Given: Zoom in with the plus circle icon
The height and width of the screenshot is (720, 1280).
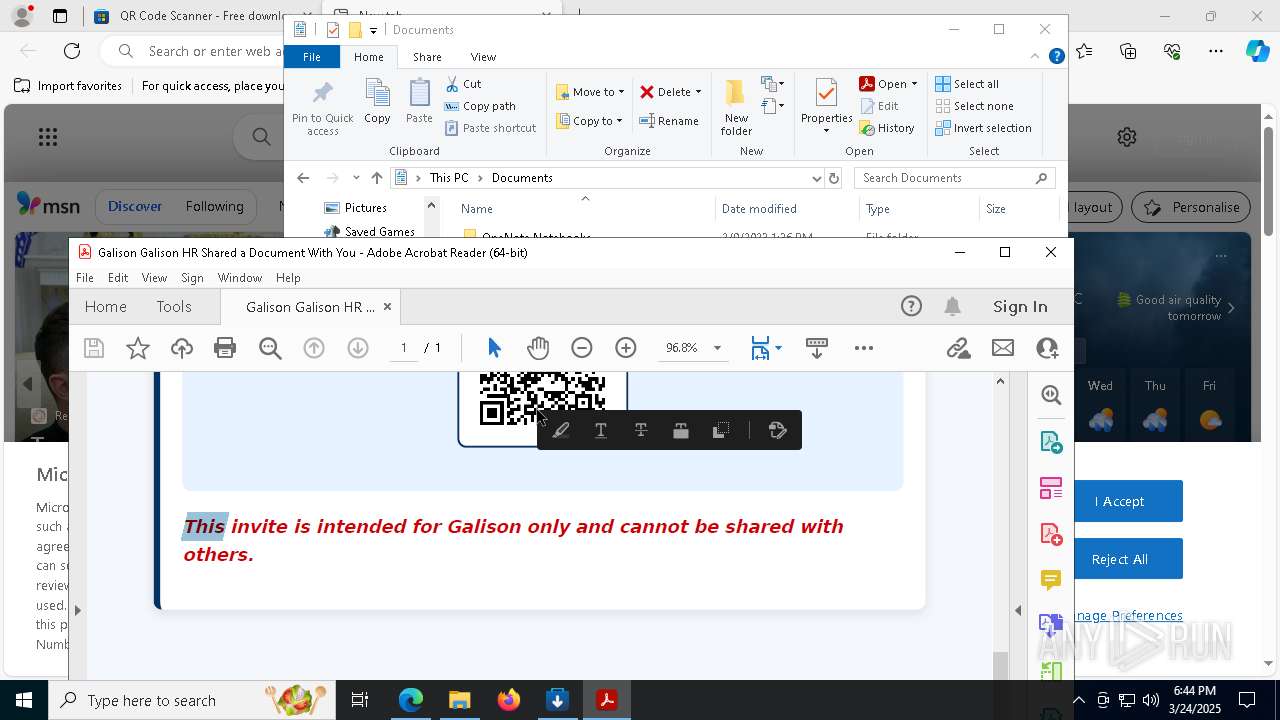Looking at the screenshot, I should click(x=626, y=348).
